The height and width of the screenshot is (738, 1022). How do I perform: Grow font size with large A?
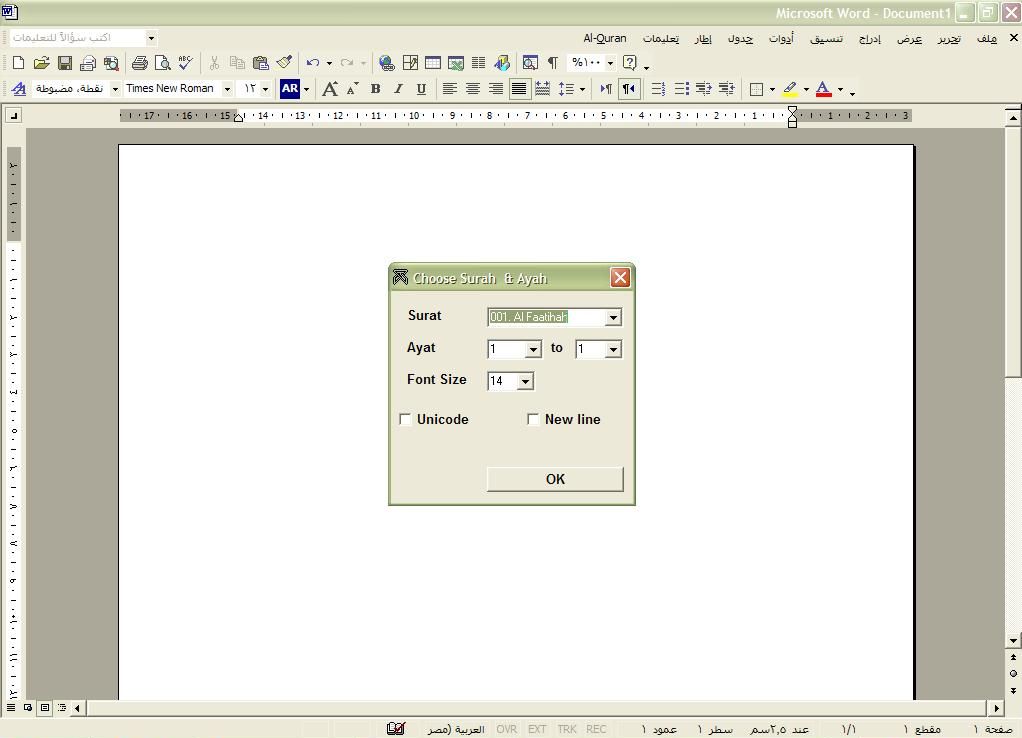(330, 89)
